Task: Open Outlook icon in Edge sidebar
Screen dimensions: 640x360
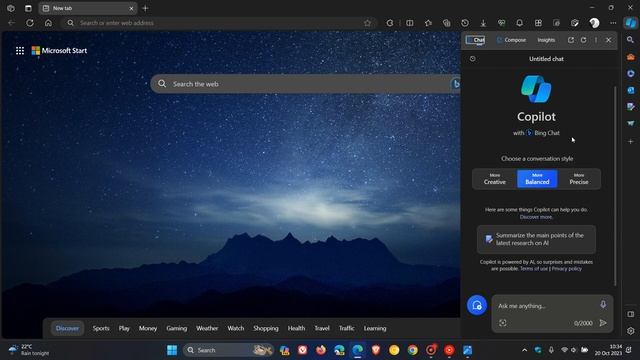Action: click(x=631, y=90)
